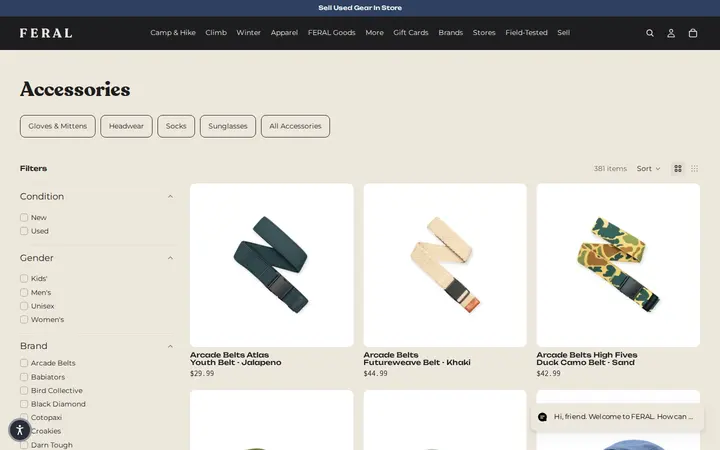This screenshot has width=720, height=450.
Task: Enable the Babiators brand filter
Action: 24,377
